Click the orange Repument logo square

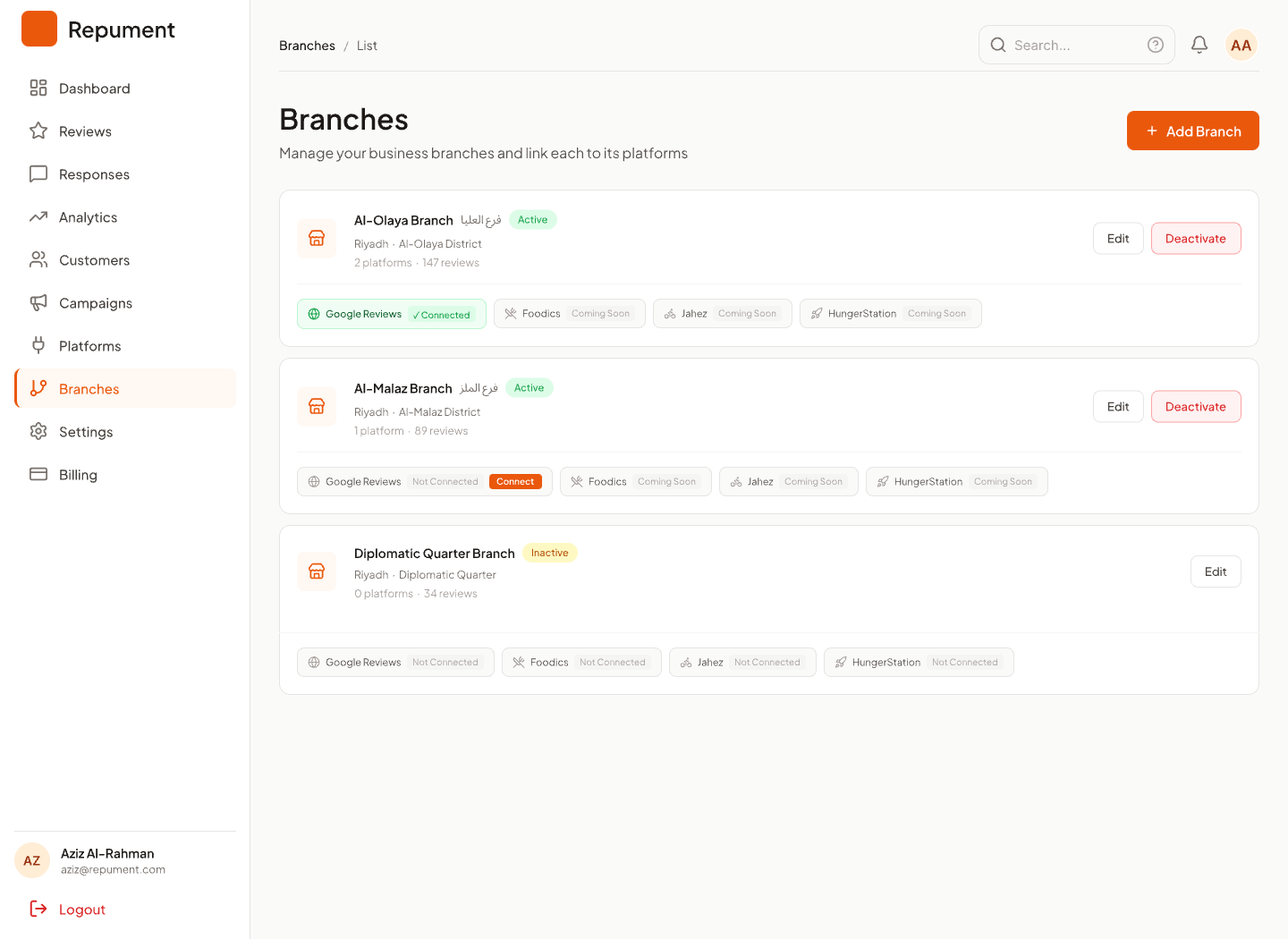pos(39,29)
